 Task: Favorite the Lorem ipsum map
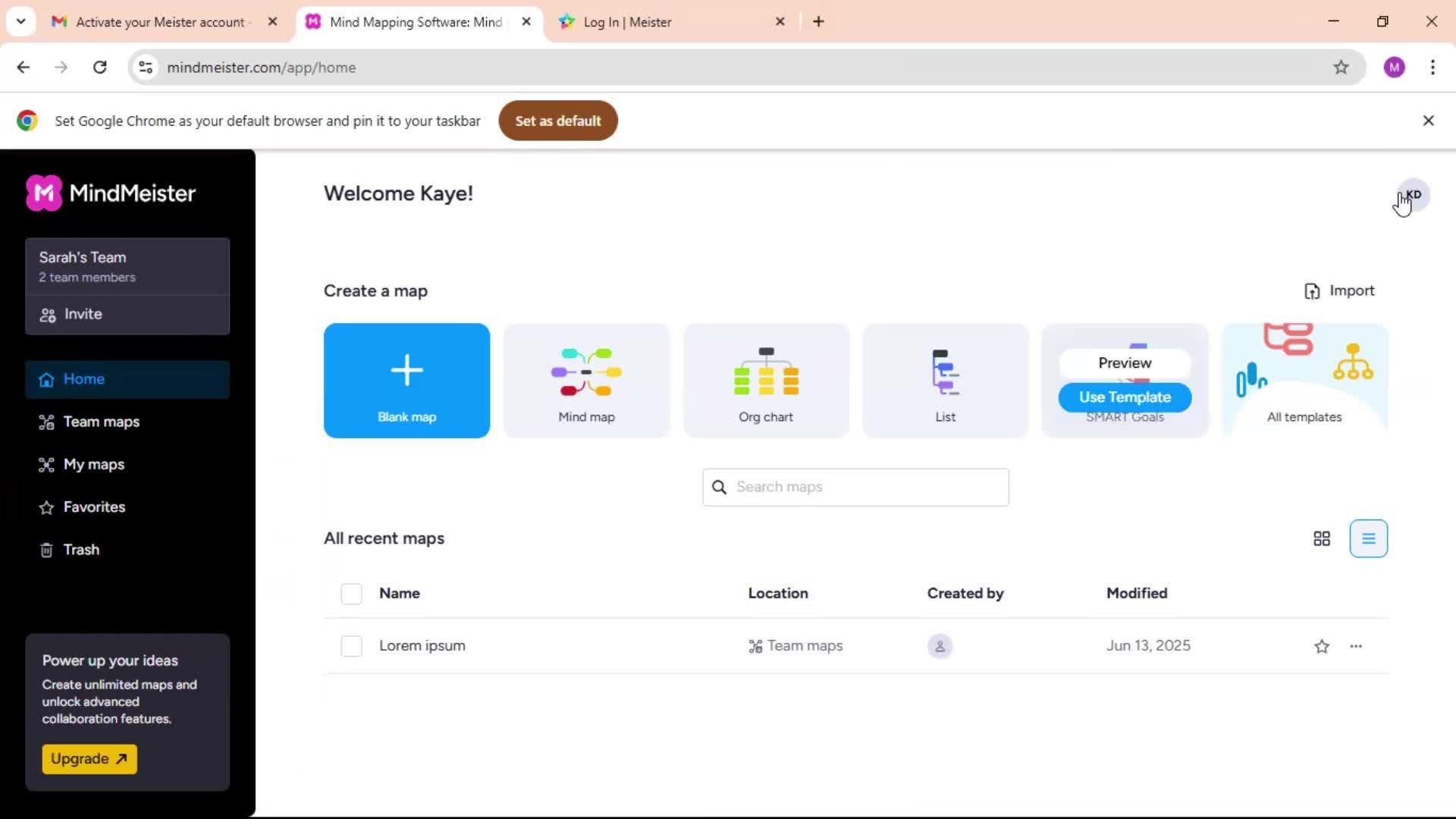coord(1322,646)
